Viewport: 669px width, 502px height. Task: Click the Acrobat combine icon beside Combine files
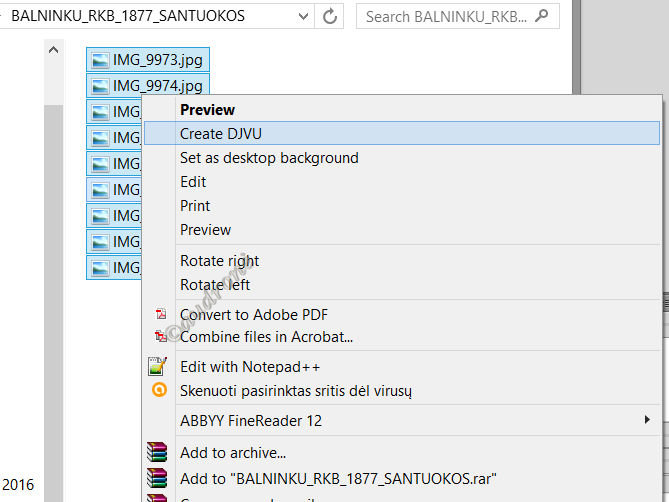tap(161, 337)
